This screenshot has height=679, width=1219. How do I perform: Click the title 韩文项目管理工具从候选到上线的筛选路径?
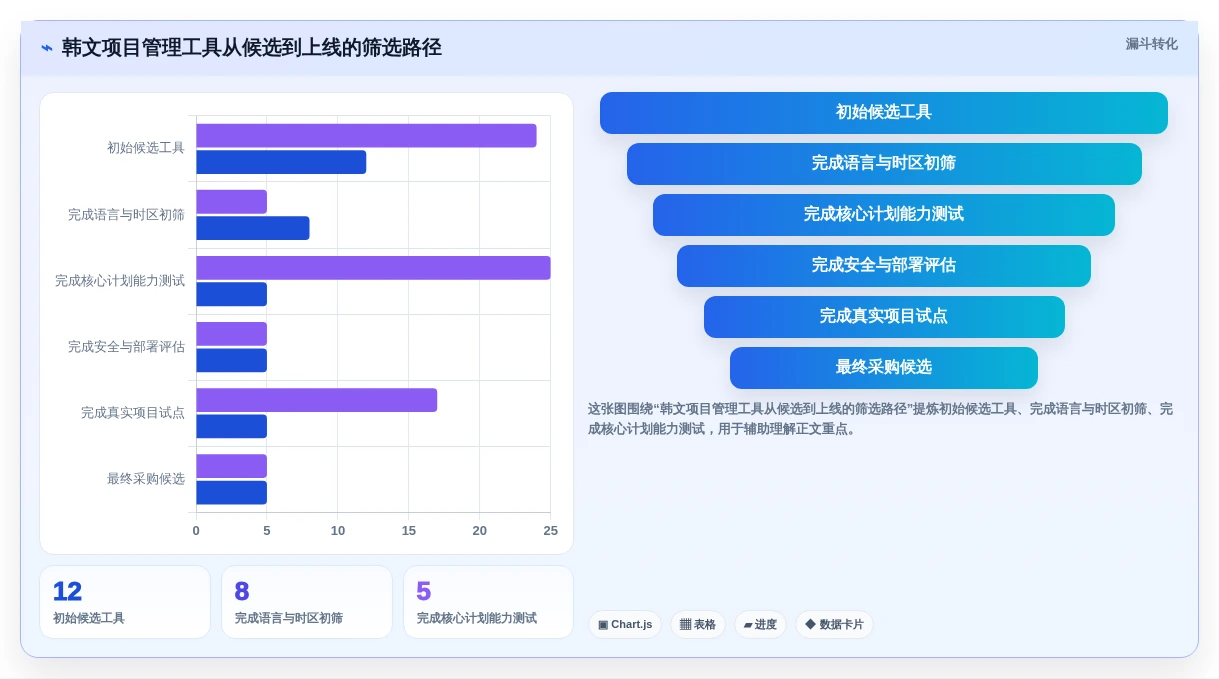point(252,48)
